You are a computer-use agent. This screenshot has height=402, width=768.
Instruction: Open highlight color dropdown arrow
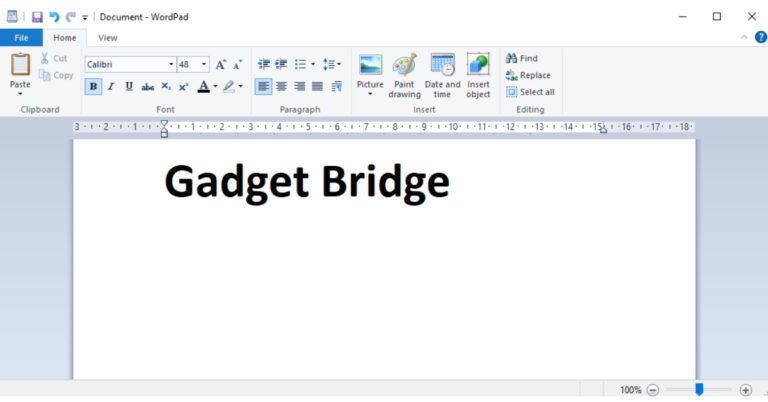click(240, 87)
